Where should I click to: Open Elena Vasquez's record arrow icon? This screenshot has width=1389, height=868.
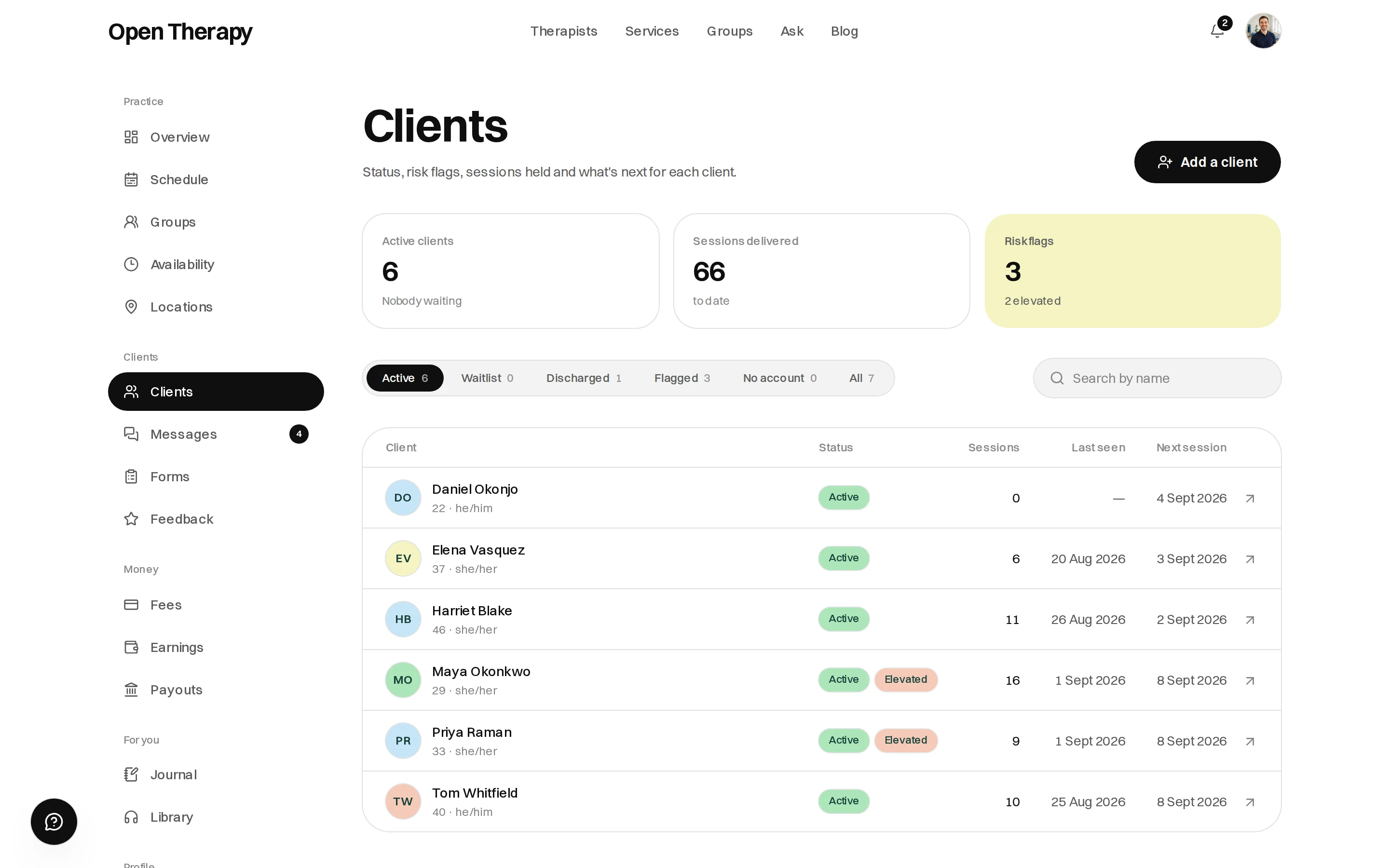[1250, 559]
